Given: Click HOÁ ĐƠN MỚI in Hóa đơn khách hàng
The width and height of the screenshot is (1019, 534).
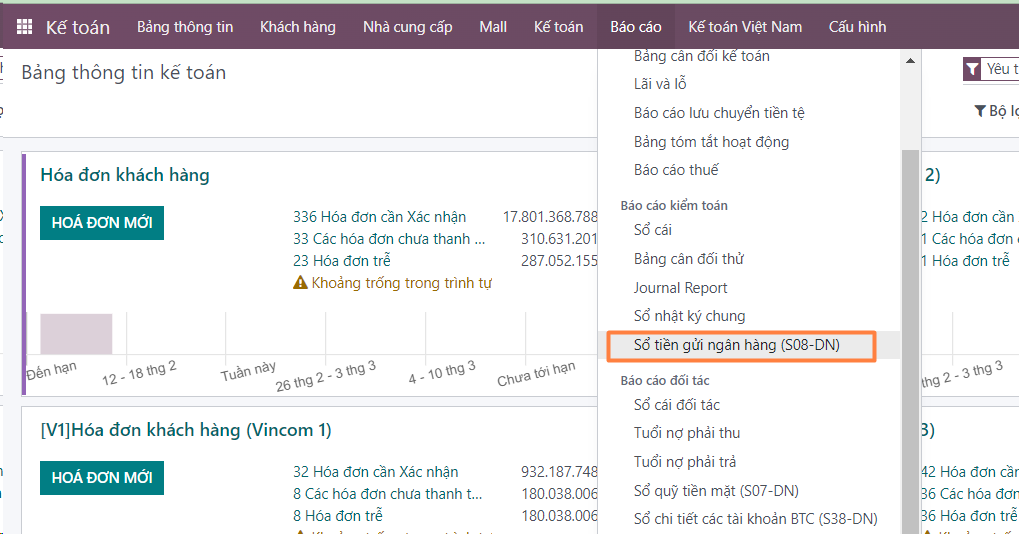Looking at the screenshot, I should (x=102, y=223).
